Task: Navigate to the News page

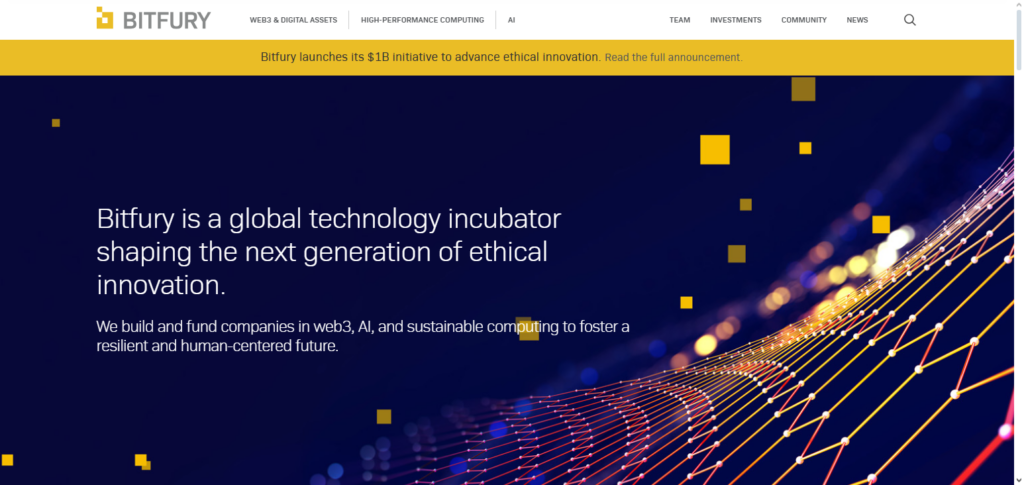Action: coord(857,20)
